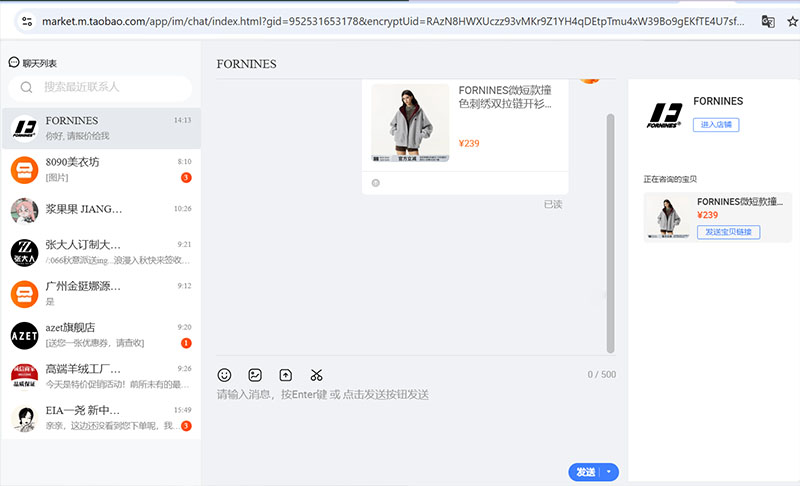The width and height of the screenshot is (800, 486).
Task: Expand the send button dropdown arrow
Action: tap(609, 472)
